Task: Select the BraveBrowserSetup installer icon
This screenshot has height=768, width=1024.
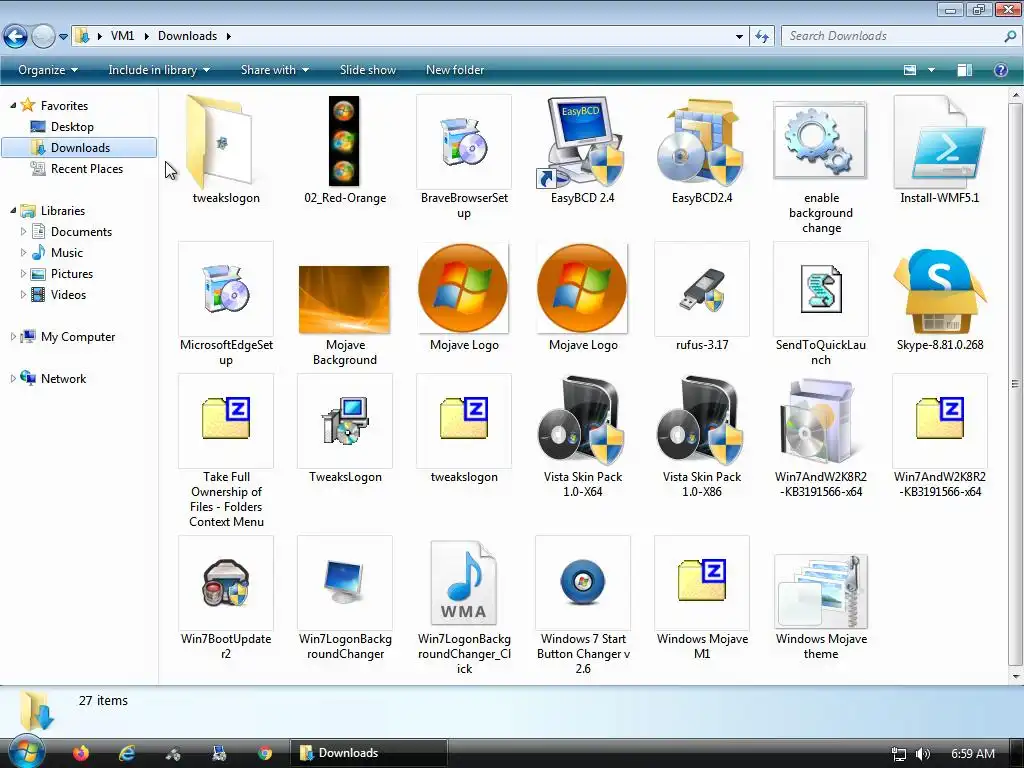Action: [464, 142]
